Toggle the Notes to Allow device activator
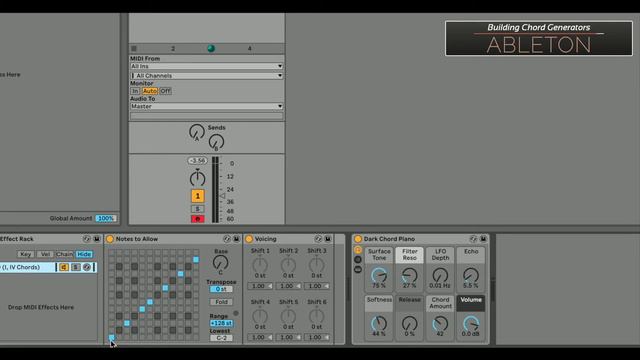Viewport: 640px width, 360px height. coord(110,239)
